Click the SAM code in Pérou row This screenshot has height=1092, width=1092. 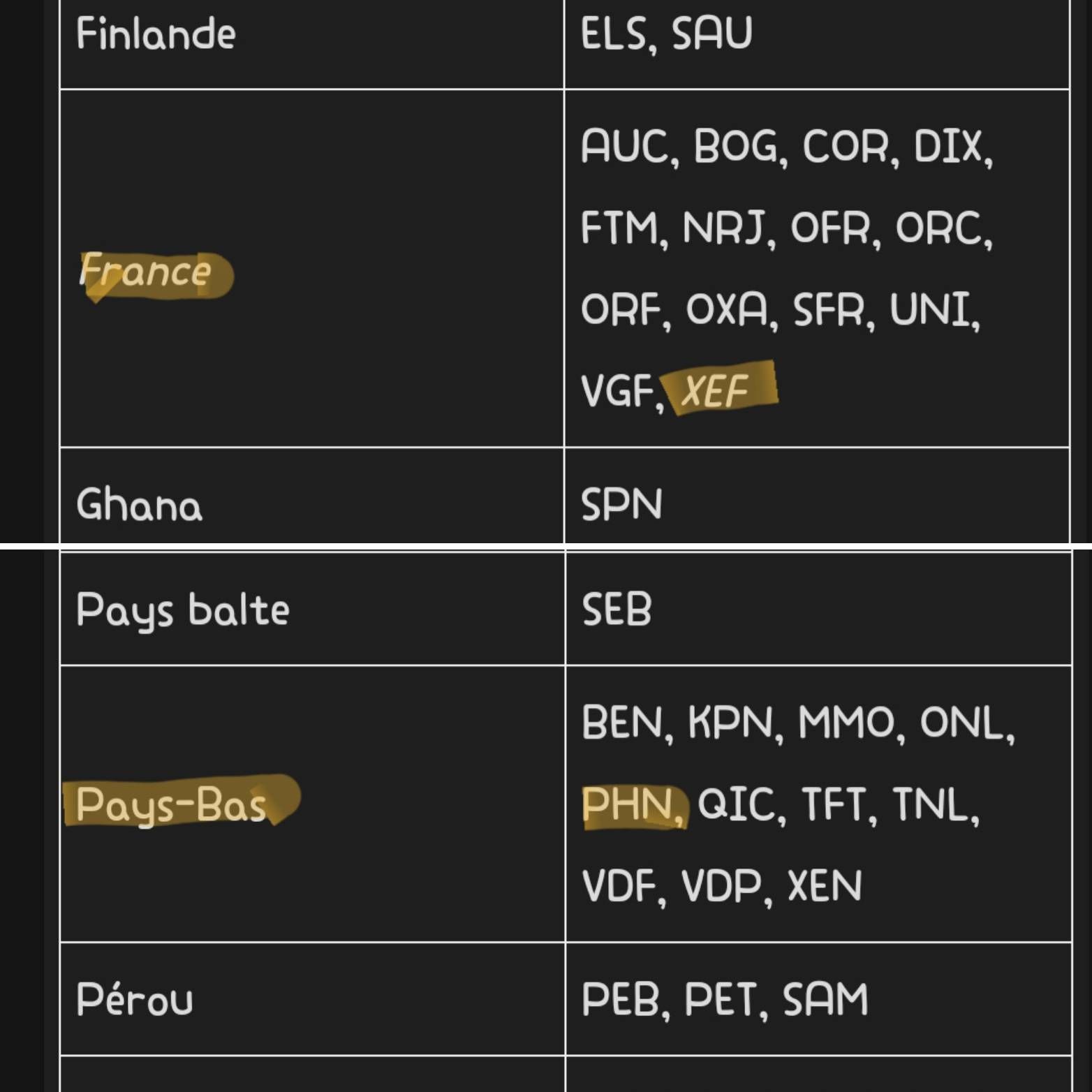coord(825,1000)
